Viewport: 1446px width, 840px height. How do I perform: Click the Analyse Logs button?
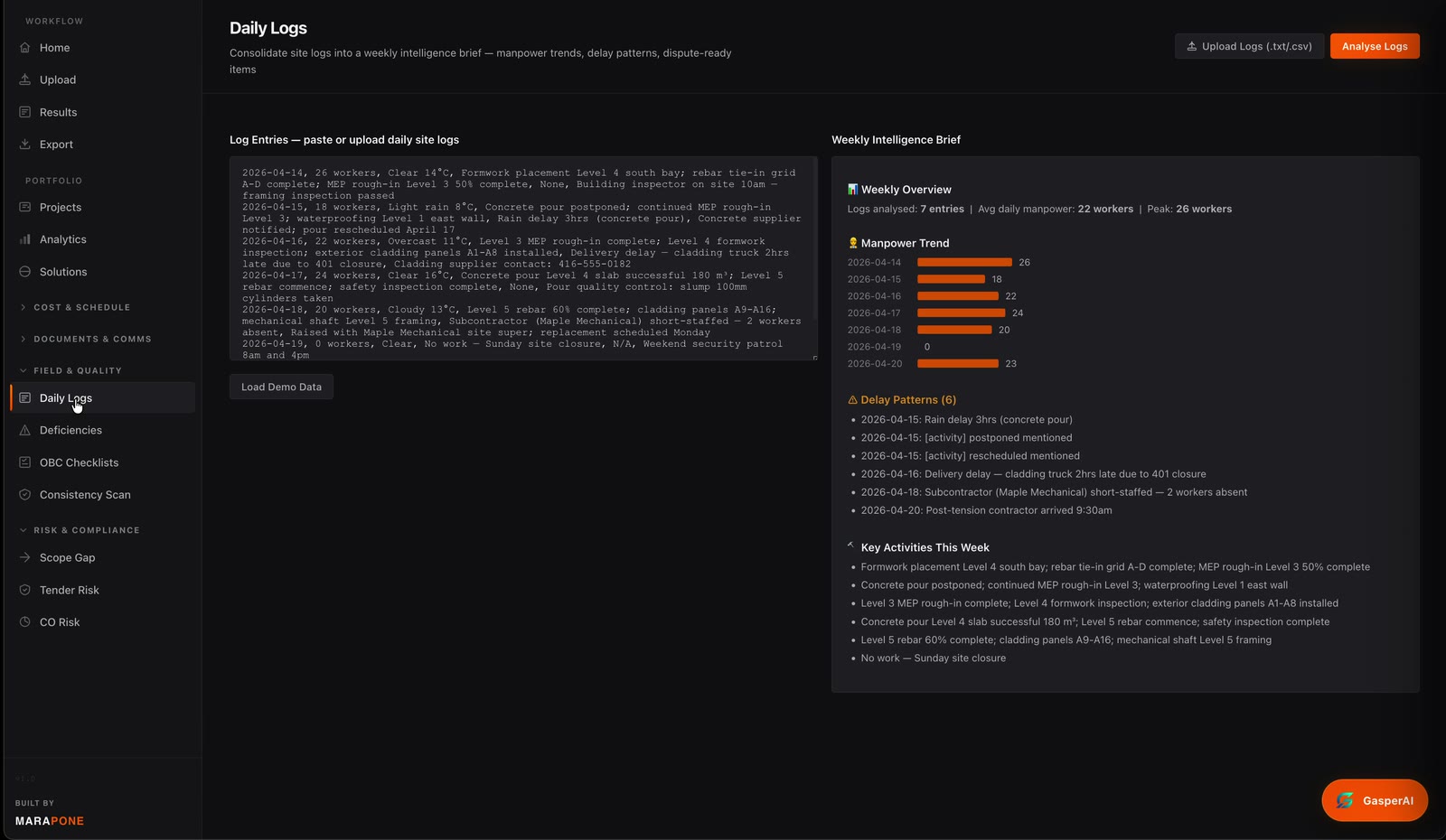pyautogui.click(x=1375, y=46)
